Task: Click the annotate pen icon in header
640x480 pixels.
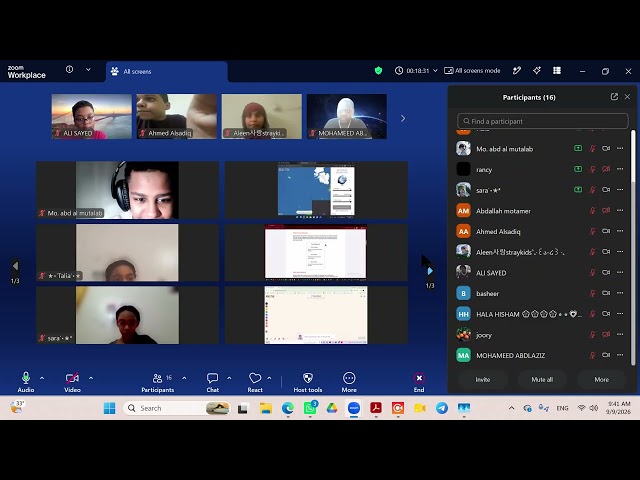Action: point(517,71)
